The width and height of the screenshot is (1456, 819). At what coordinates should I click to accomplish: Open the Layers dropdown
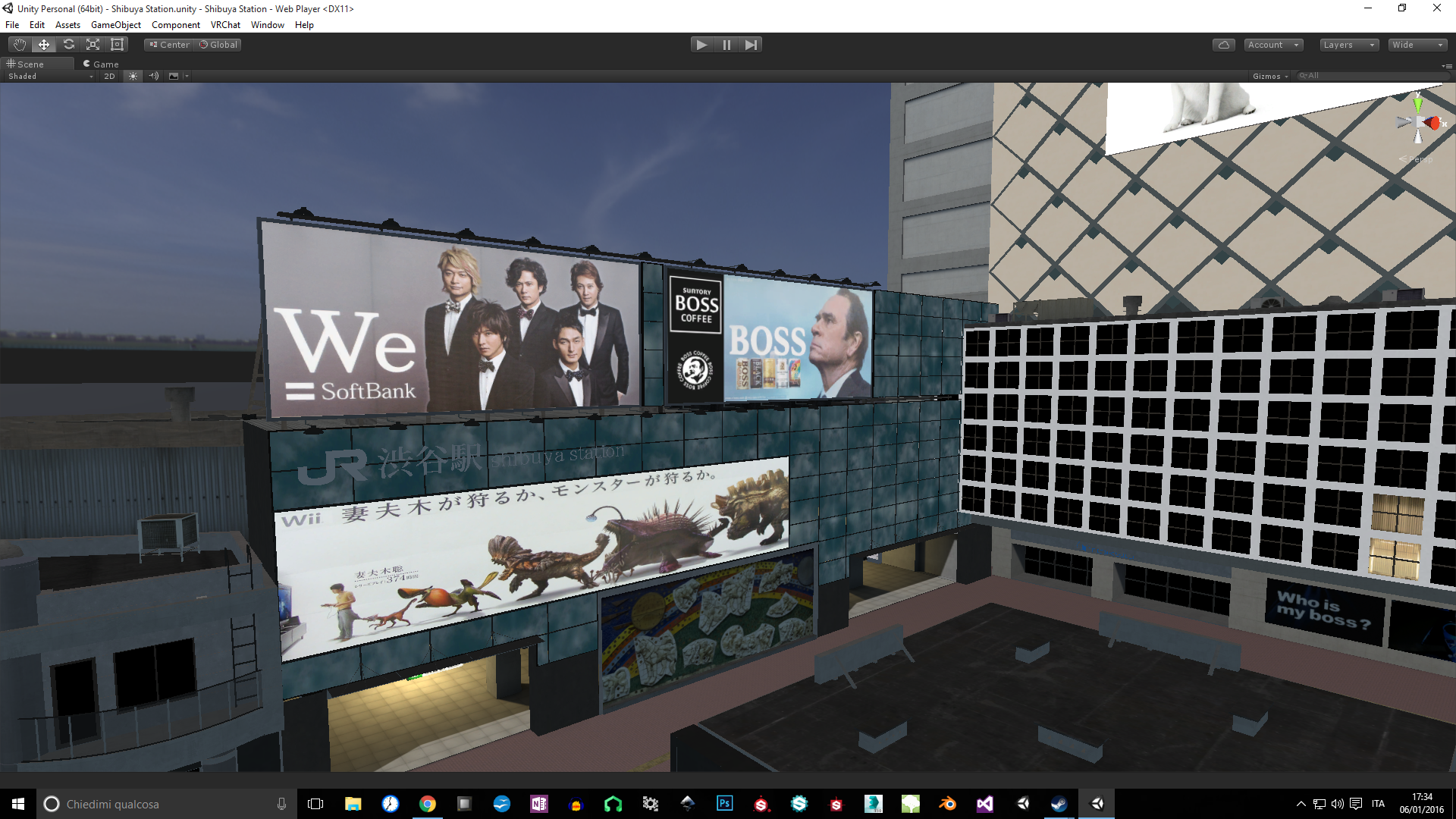click(1348, 45)
